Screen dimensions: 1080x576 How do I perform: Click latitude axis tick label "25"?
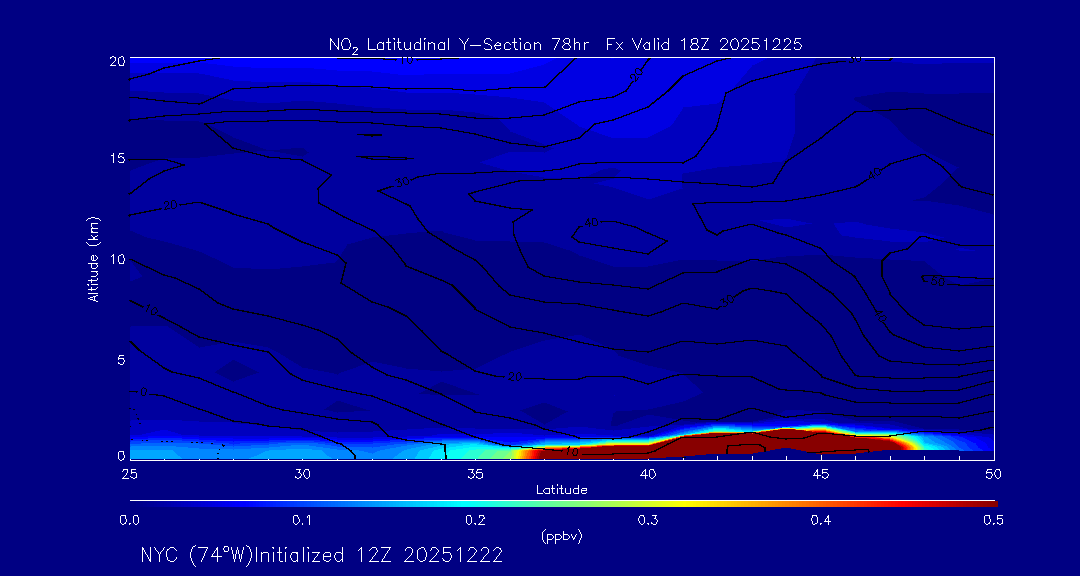coord(129,474)
